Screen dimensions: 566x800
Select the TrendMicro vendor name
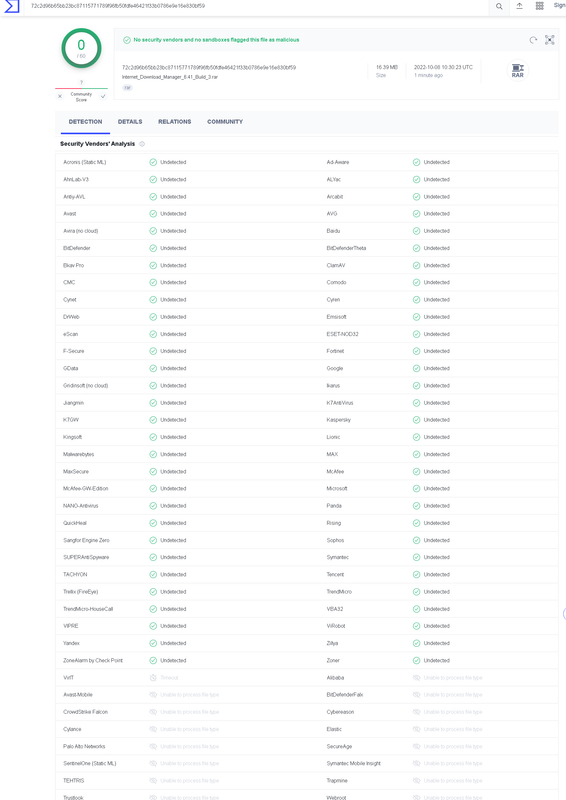pos(339,592)
